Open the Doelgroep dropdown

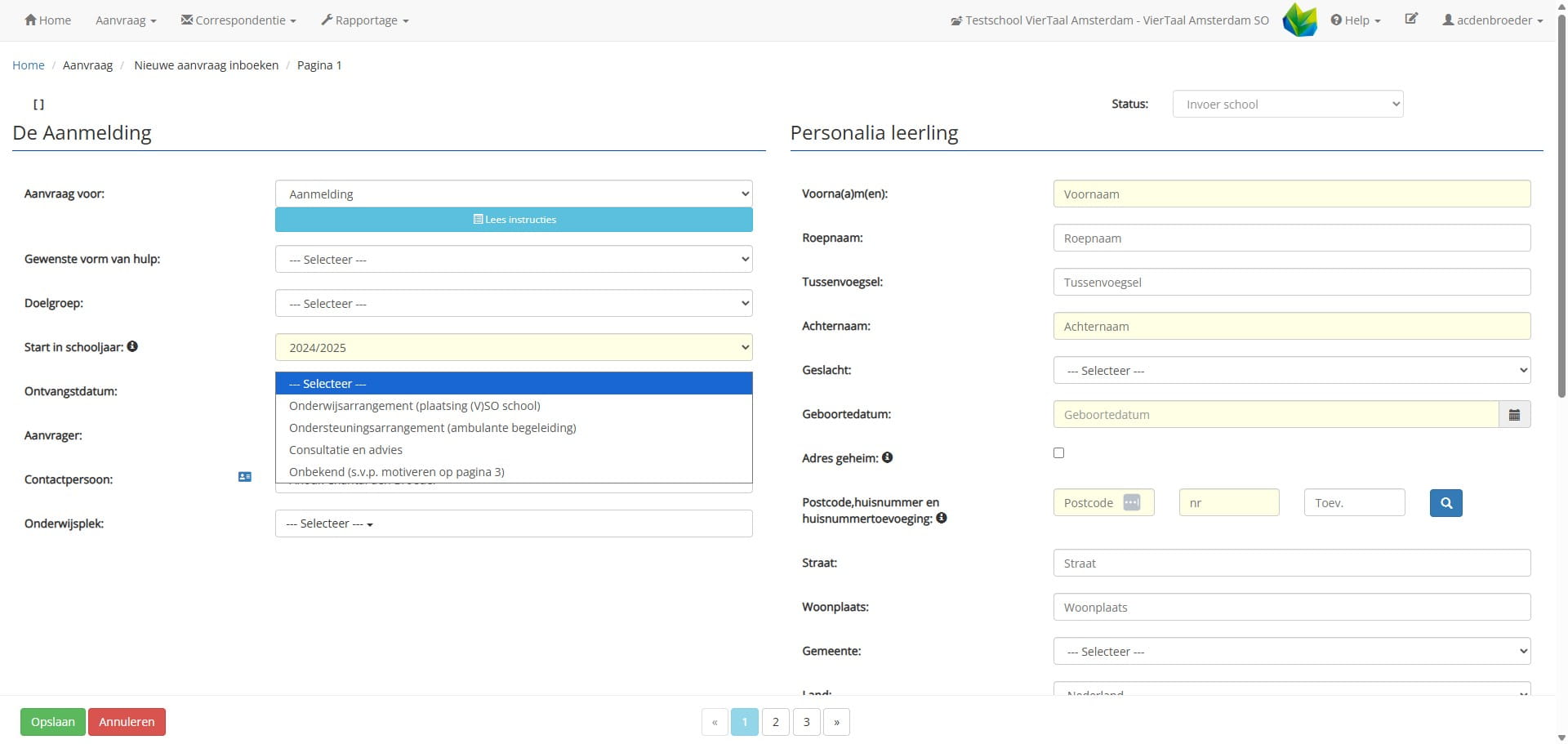[514, 303]
